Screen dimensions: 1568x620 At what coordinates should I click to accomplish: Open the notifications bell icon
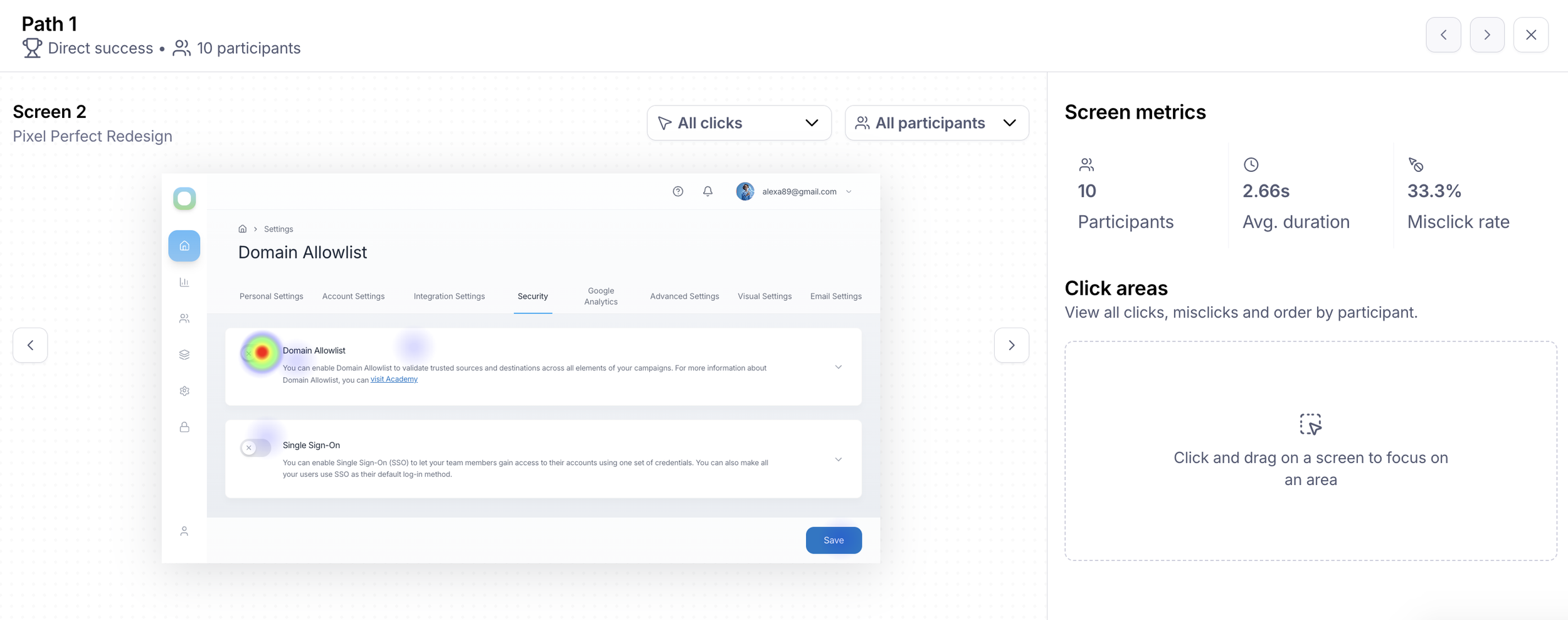pyautogui.click(x=707, y=191)
